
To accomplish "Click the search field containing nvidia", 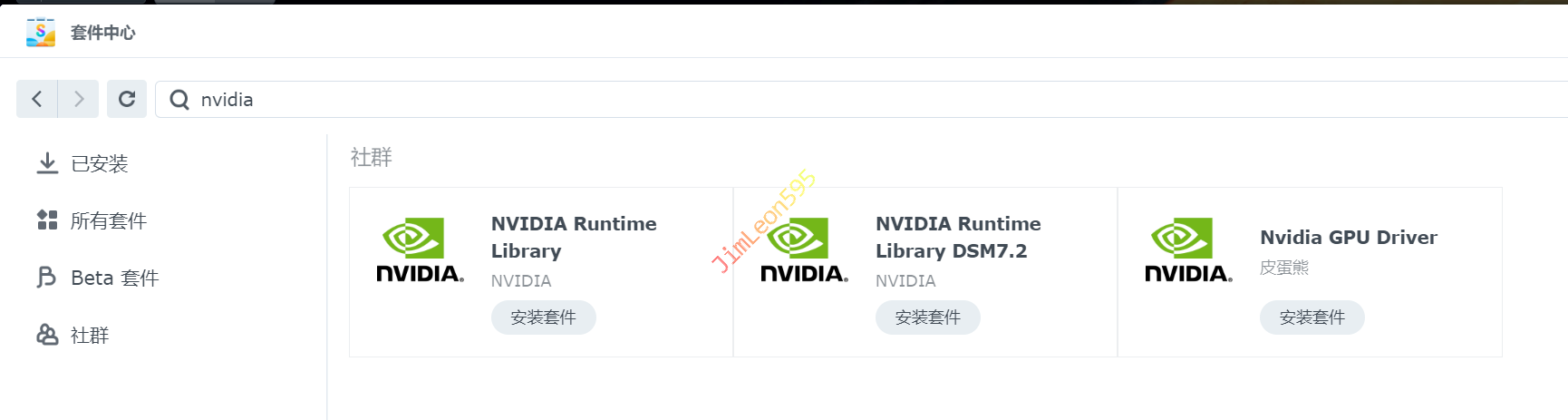I will click(816, 100).
